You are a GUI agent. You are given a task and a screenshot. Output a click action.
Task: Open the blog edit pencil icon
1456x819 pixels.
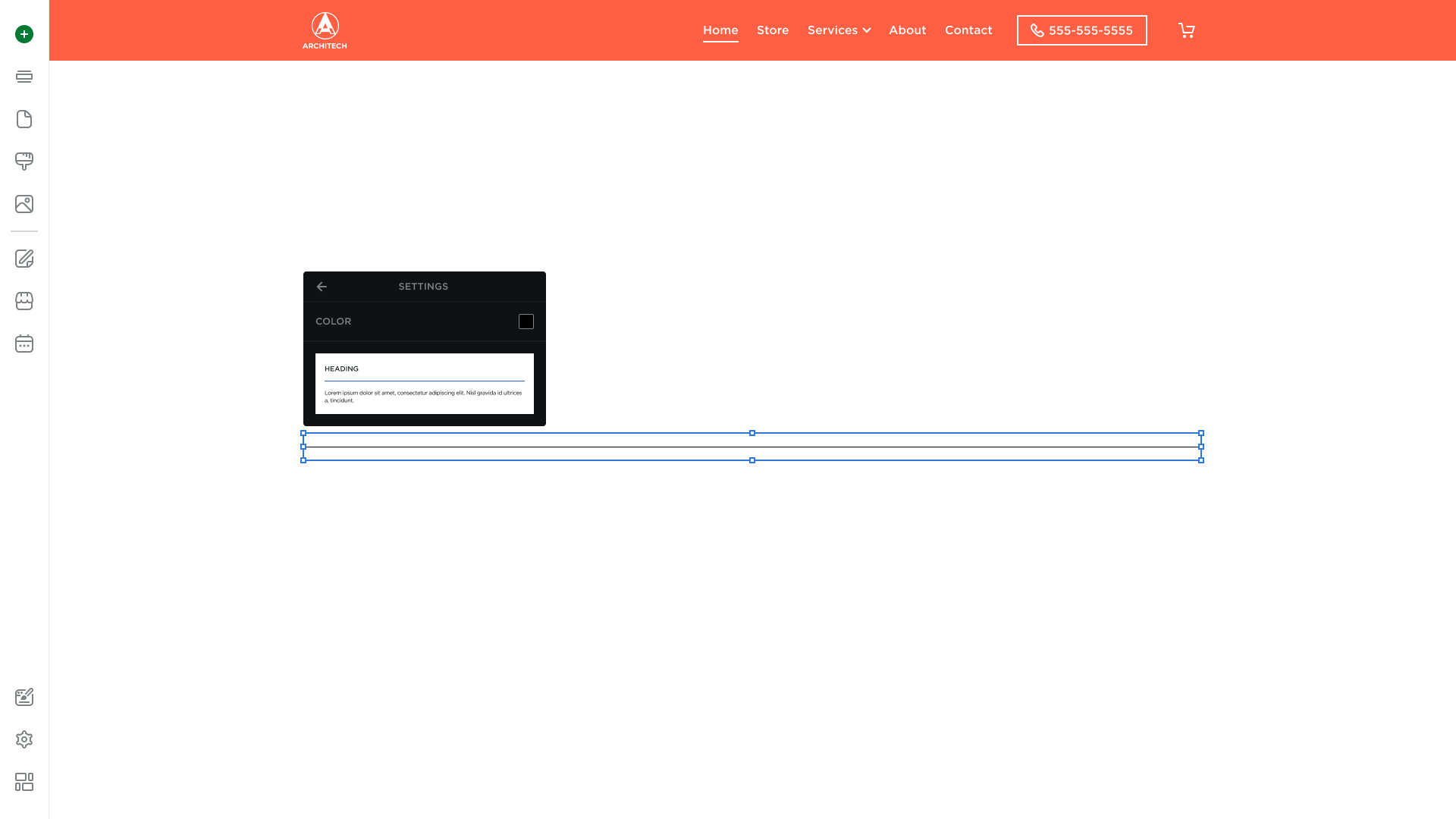24,259
